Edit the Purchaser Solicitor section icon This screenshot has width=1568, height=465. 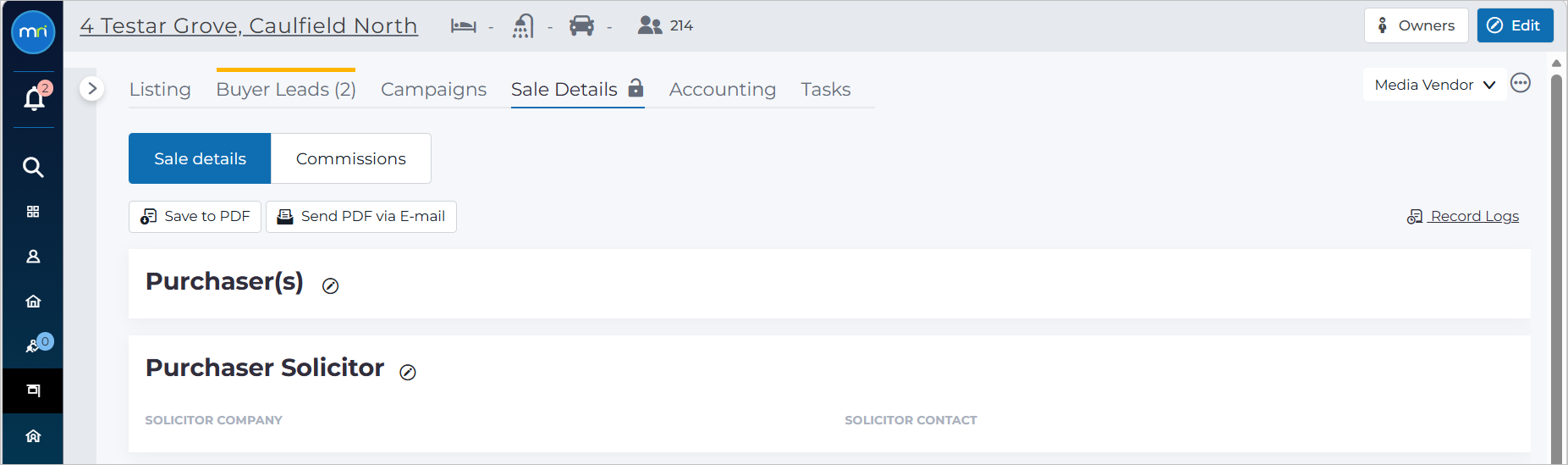(x=408, y=373)
